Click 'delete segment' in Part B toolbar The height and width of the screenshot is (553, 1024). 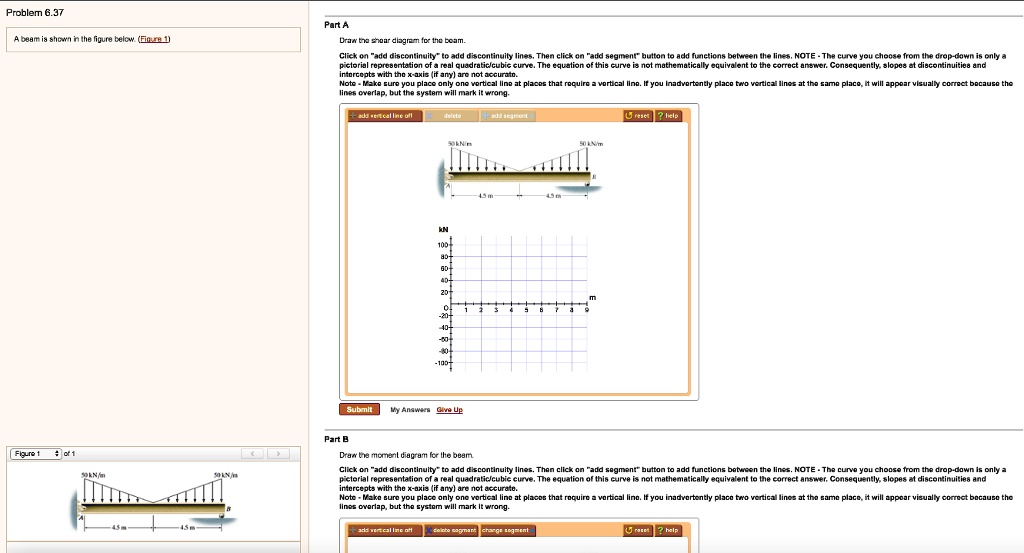pyautogui.click(x=451, y=530)
